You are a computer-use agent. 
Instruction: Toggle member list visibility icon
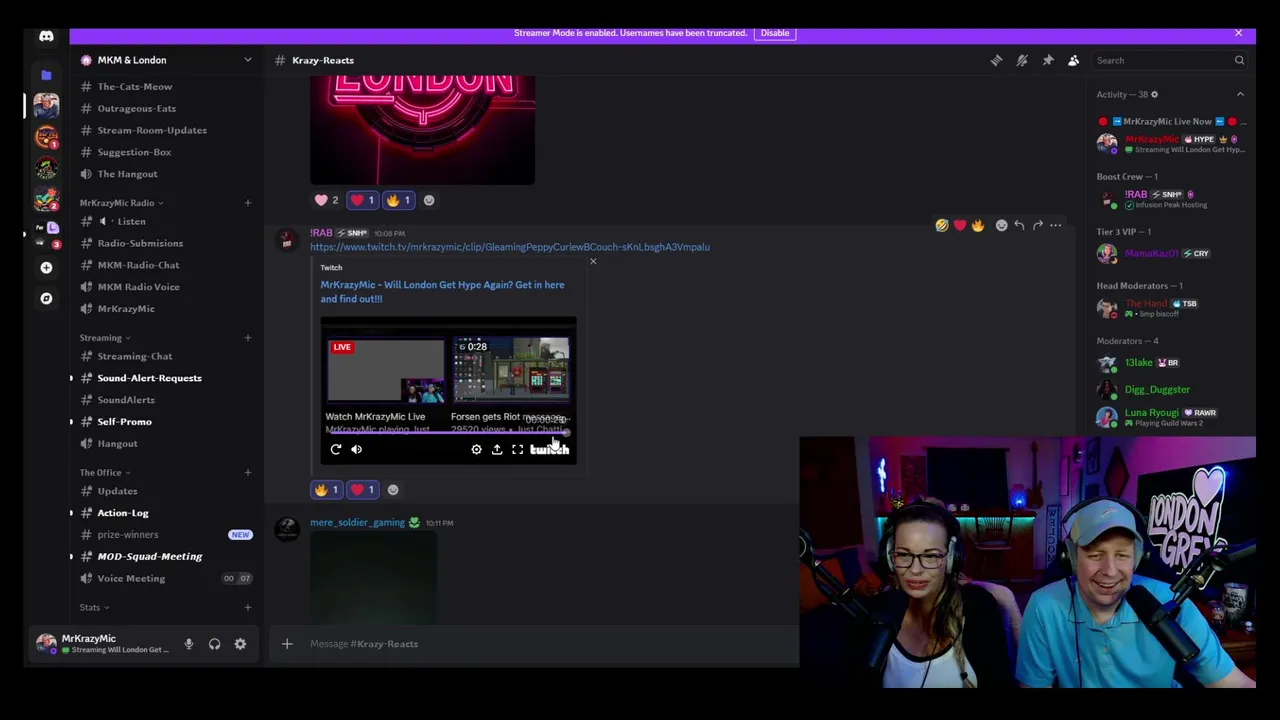click(x=1073, y=60)
